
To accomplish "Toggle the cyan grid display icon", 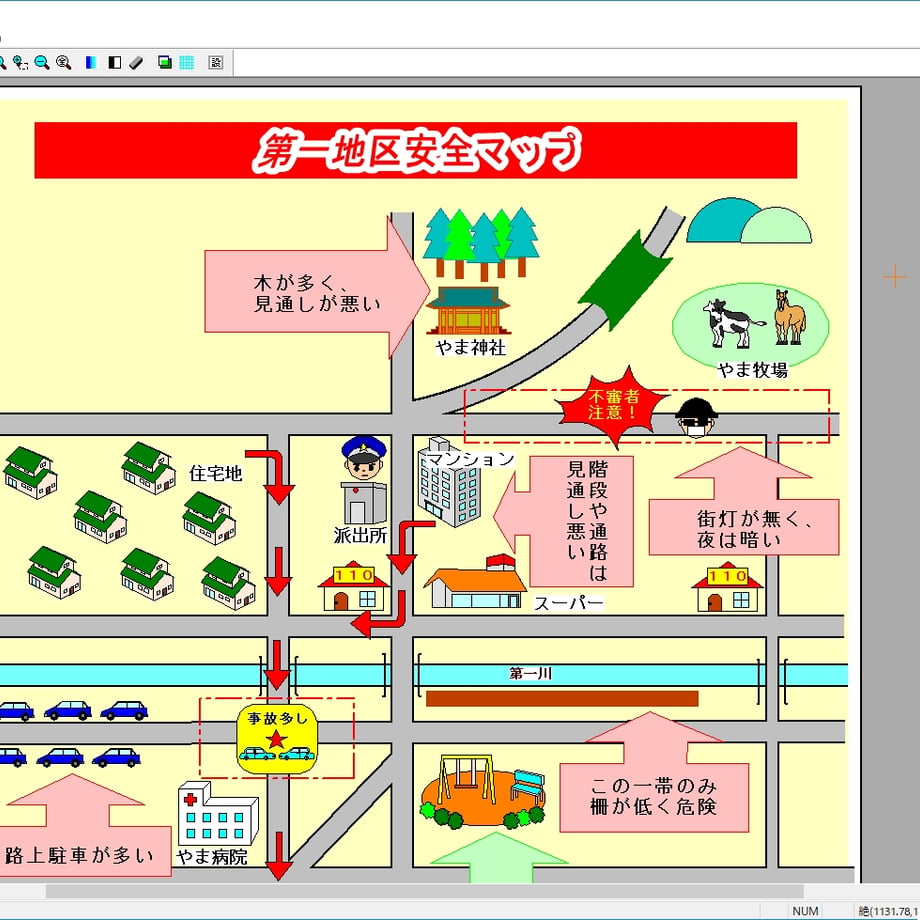I will point(187,62).
